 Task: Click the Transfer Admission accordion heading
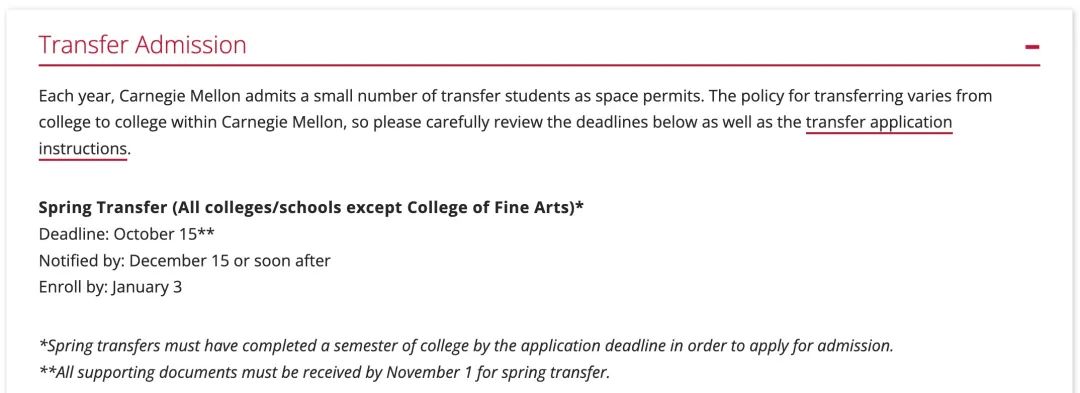(x=143, y=45)
